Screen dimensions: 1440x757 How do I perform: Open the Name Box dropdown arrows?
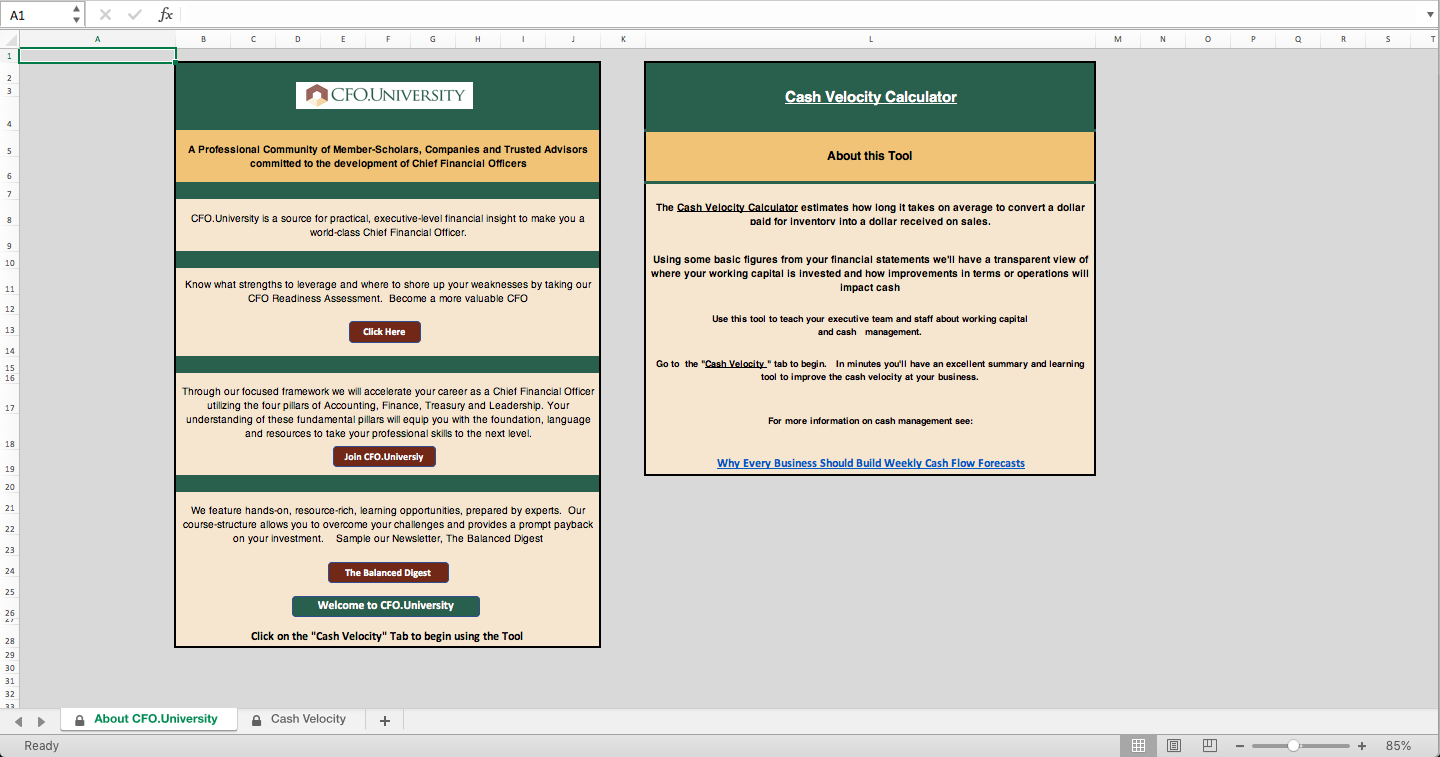coord(77,15)
